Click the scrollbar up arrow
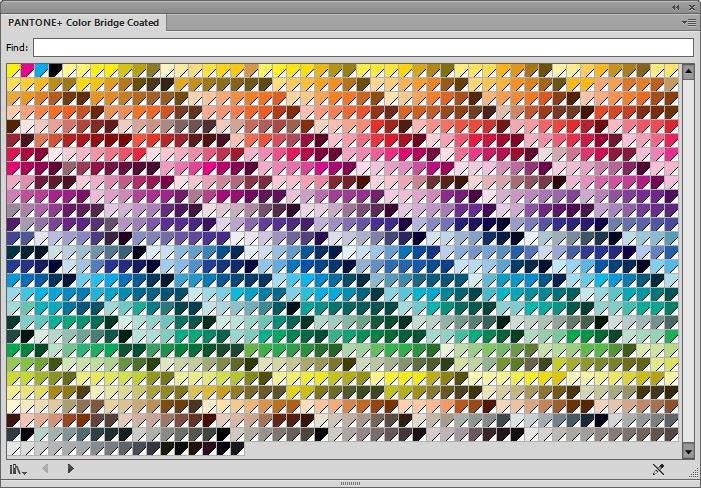 coord(688,71)
